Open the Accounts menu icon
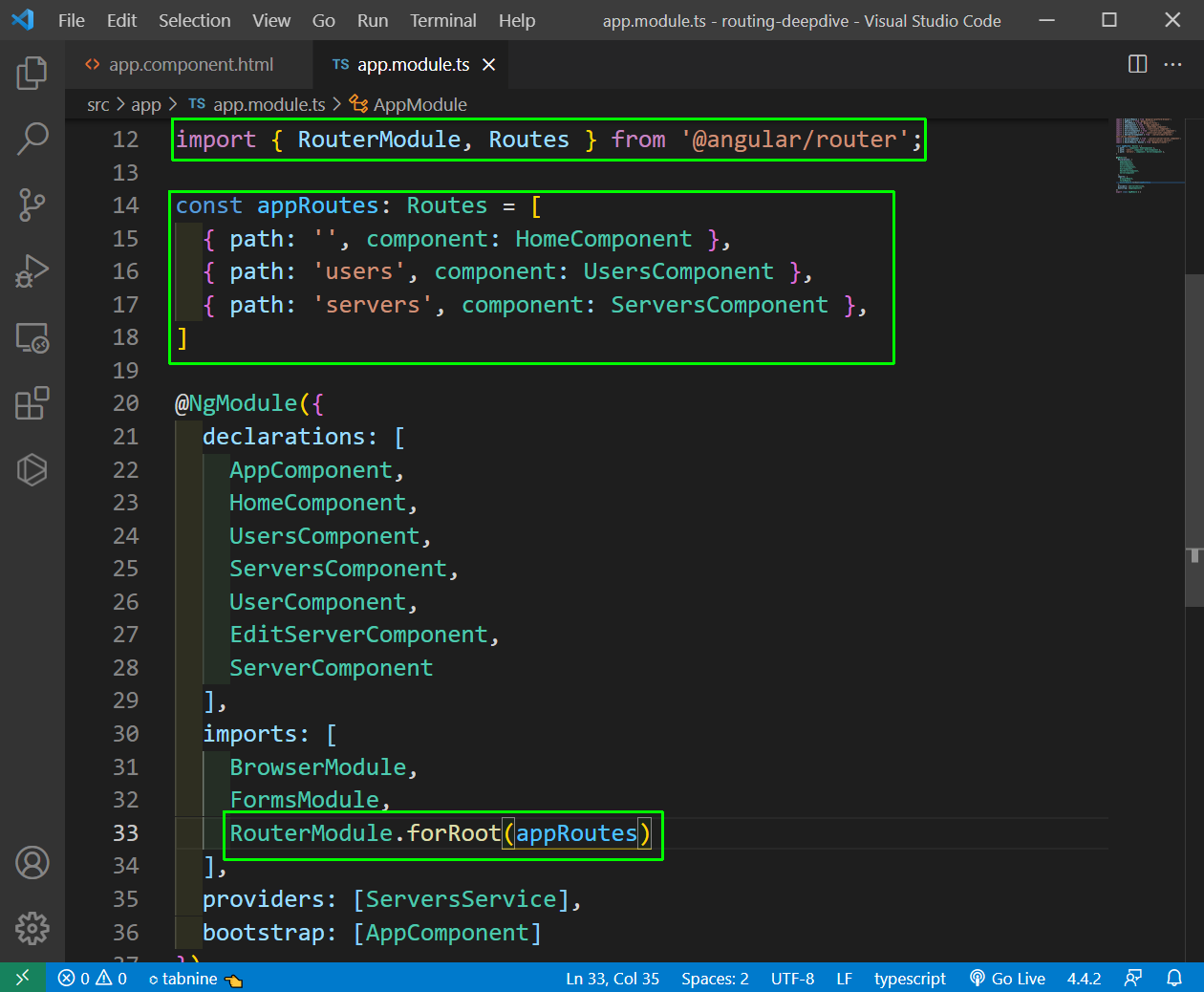The width and height of the screenshot is (1204, 992). click(32, 863)
